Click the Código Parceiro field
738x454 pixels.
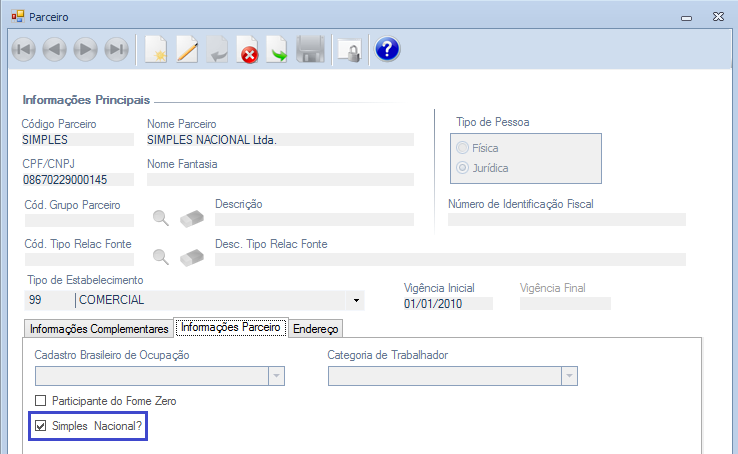pyautogui.click(x=78, y=140)
